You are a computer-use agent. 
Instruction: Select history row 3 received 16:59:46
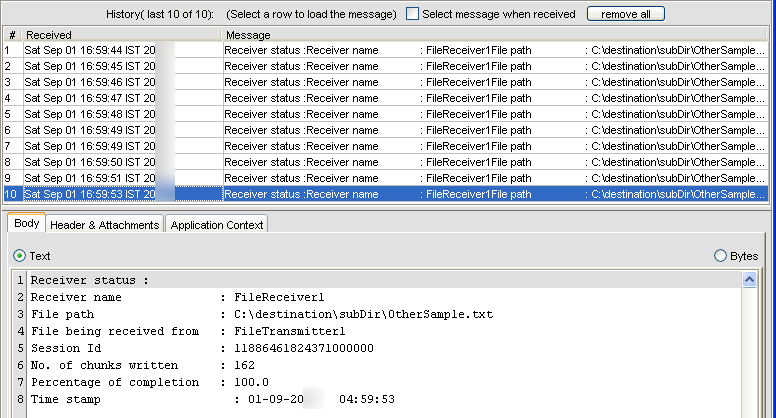(x=386, y=82)
